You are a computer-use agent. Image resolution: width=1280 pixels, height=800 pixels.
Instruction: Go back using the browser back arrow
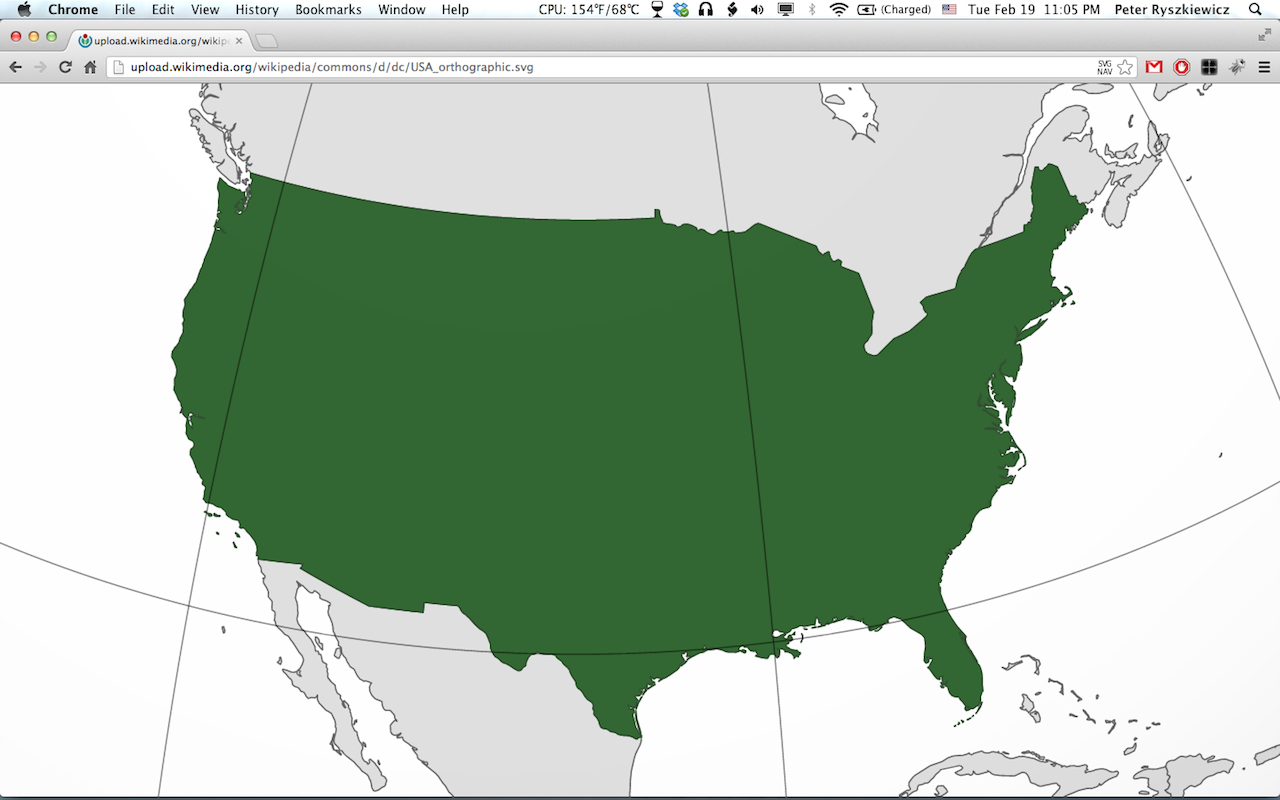(15, 67)
